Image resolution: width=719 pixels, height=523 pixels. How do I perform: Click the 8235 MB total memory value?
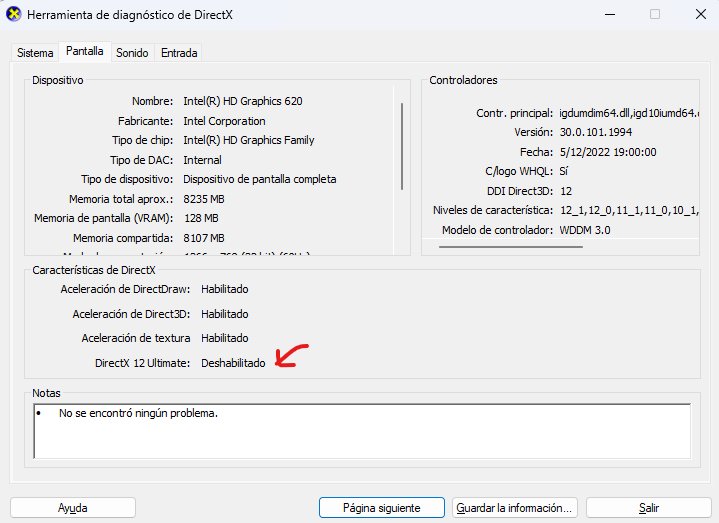click(x=204, y=199)
